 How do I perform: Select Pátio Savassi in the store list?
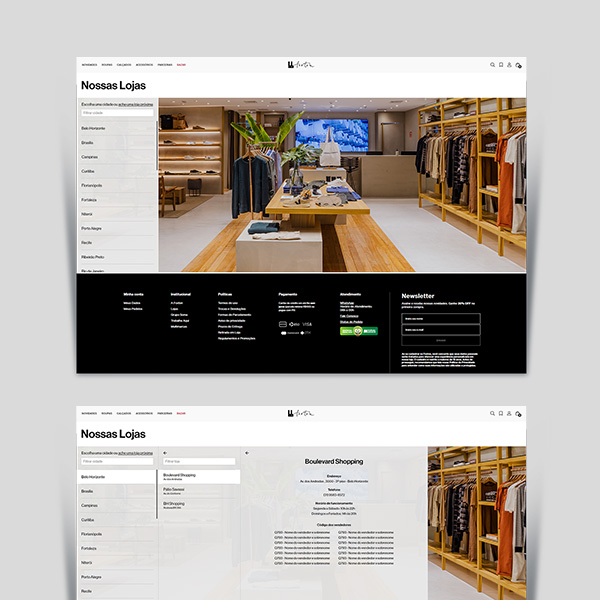tap(176, 491)
